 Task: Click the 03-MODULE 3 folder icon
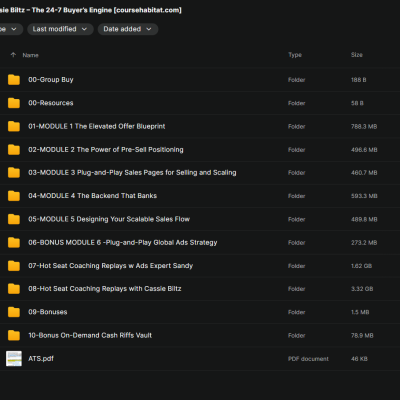click(x=14, y=173)
